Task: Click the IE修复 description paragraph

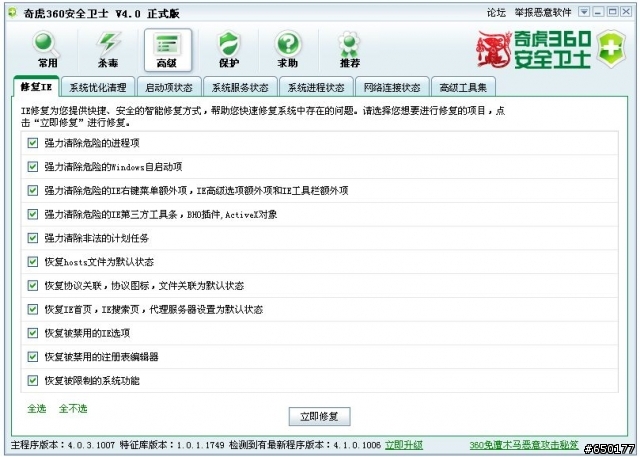Action: 263,116
